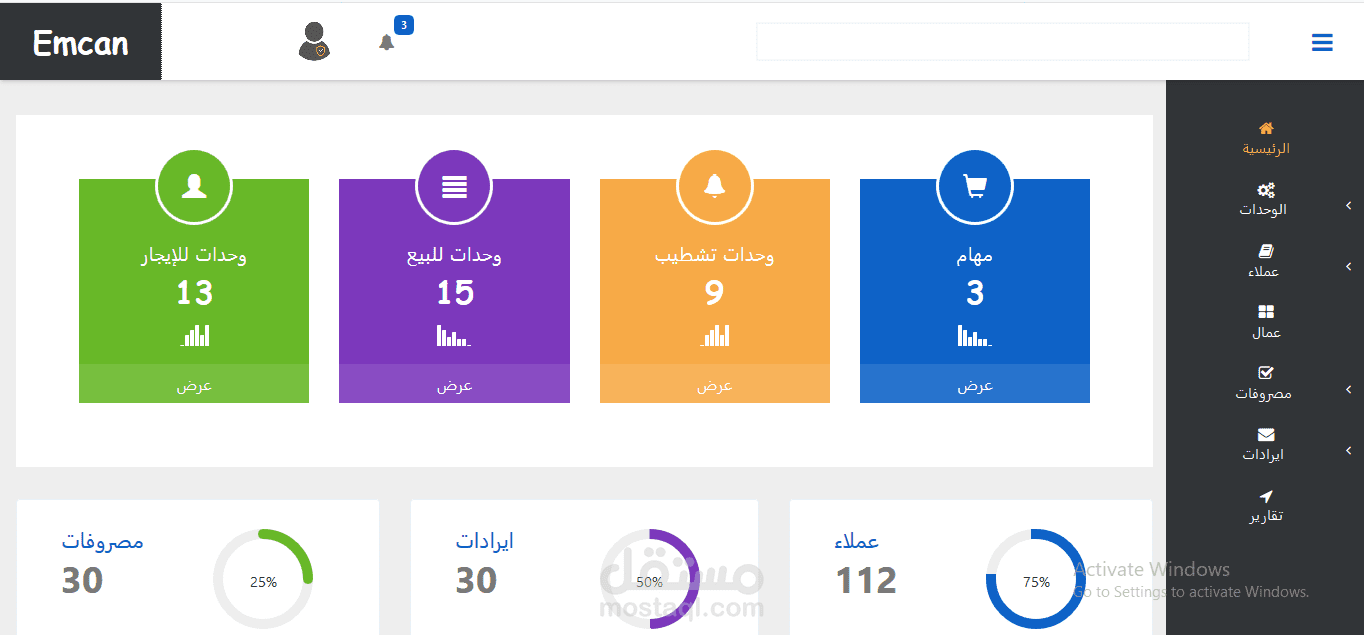Select the shopping cart icon on the مهام card
Image resolution: width=1364 pixels, height=635 pixels.
coord(974,186)
